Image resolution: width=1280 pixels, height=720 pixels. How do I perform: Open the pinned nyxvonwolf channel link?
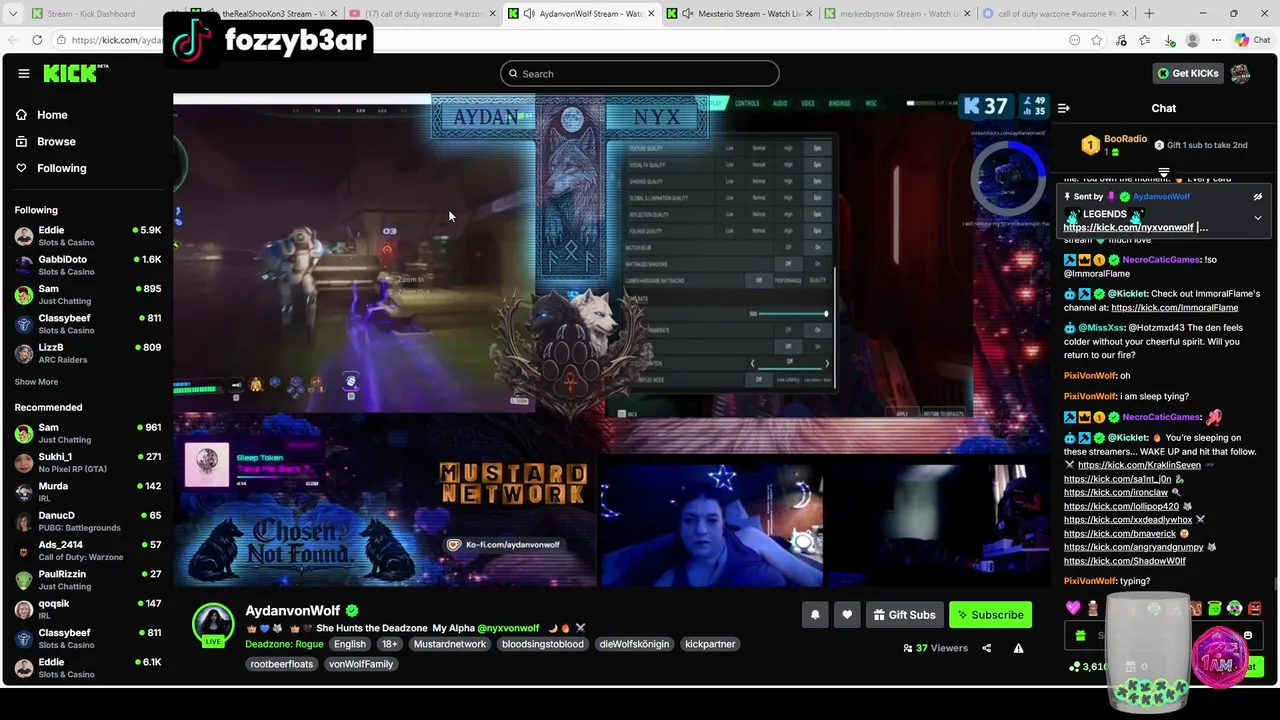(1128, 228)
